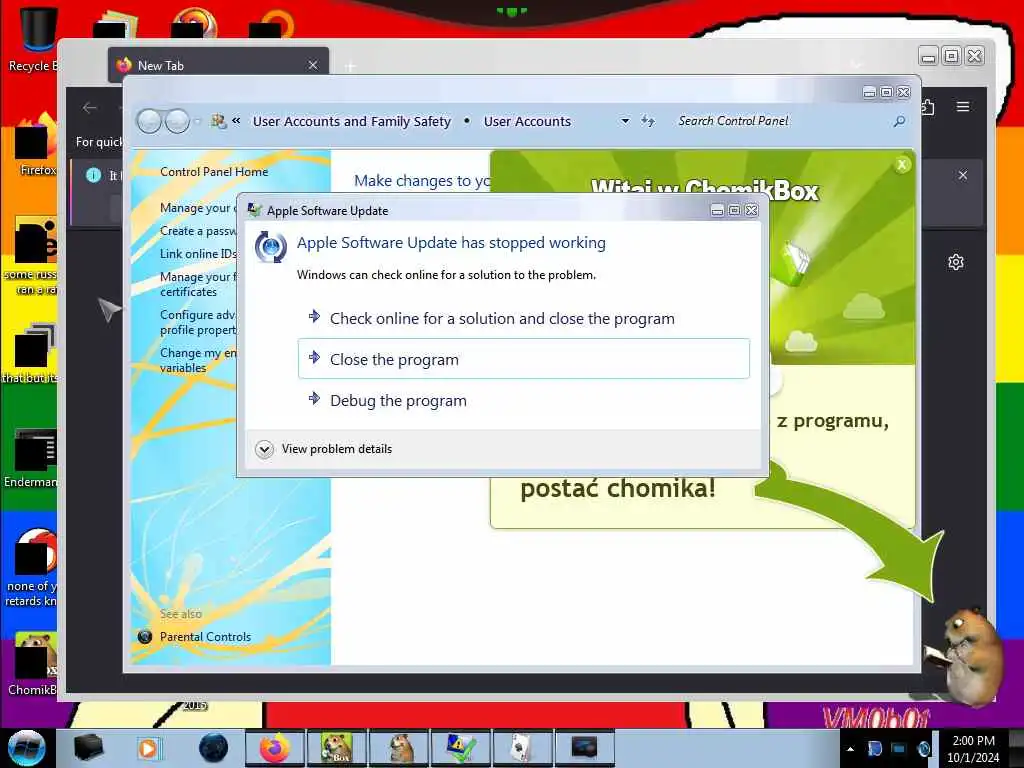
Task: Click Firefox back navigation arrow
Action: (90, 108)
